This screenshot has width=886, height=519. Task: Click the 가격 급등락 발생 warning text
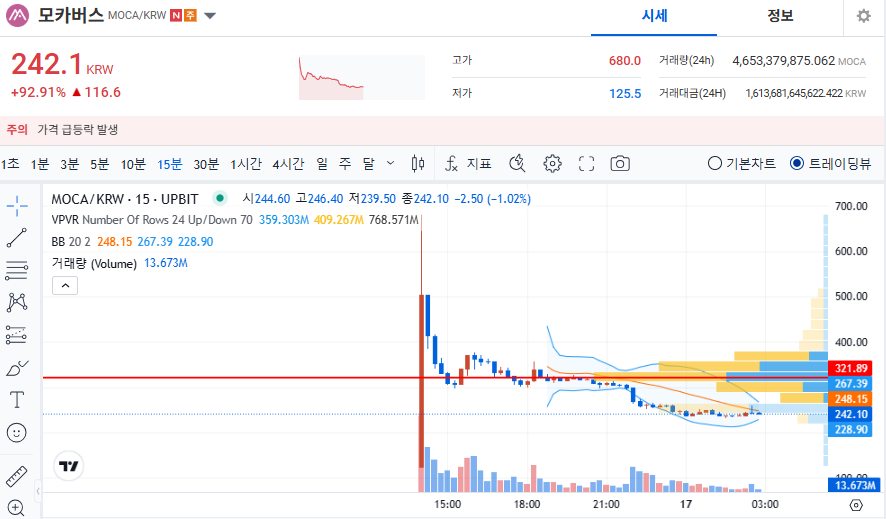coord(77,130)
